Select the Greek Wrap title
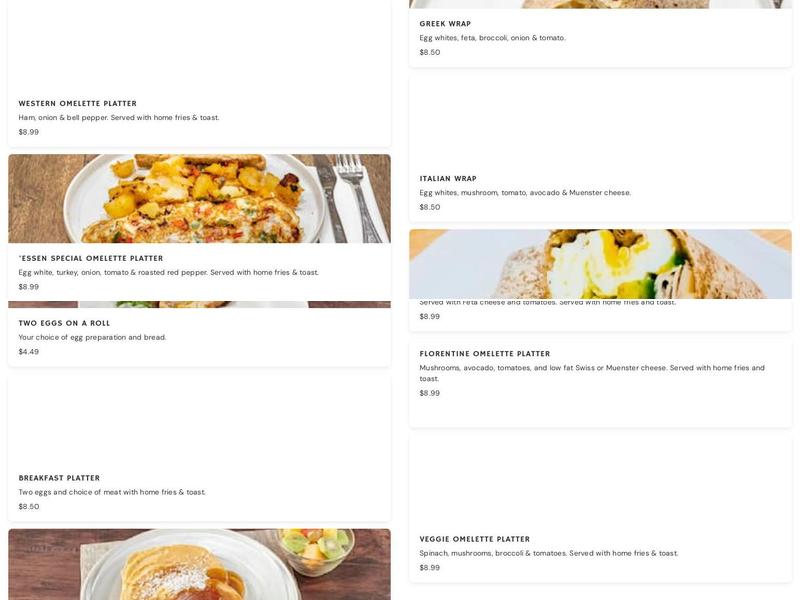 click(x=445, y=24)
